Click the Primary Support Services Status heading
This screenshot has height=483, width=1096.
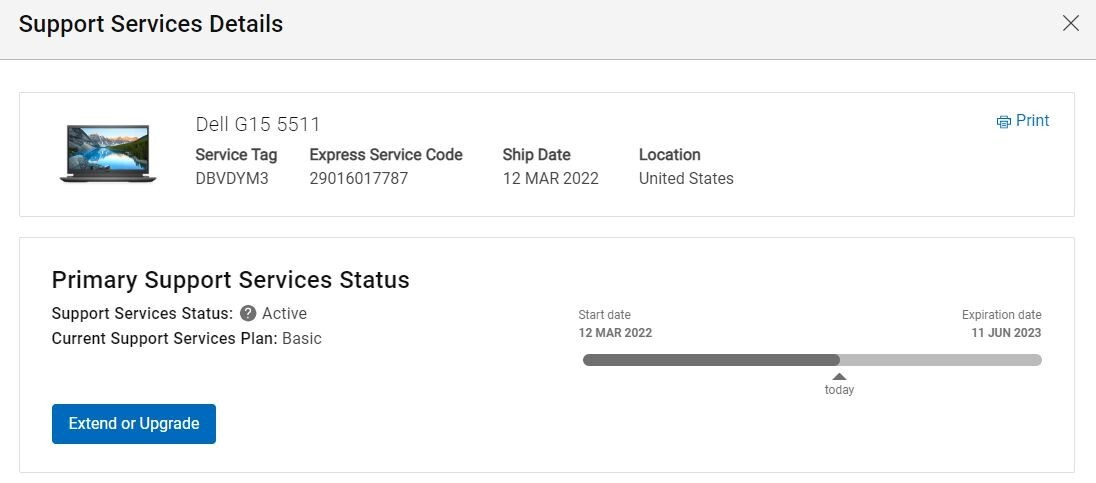point(231,280)
